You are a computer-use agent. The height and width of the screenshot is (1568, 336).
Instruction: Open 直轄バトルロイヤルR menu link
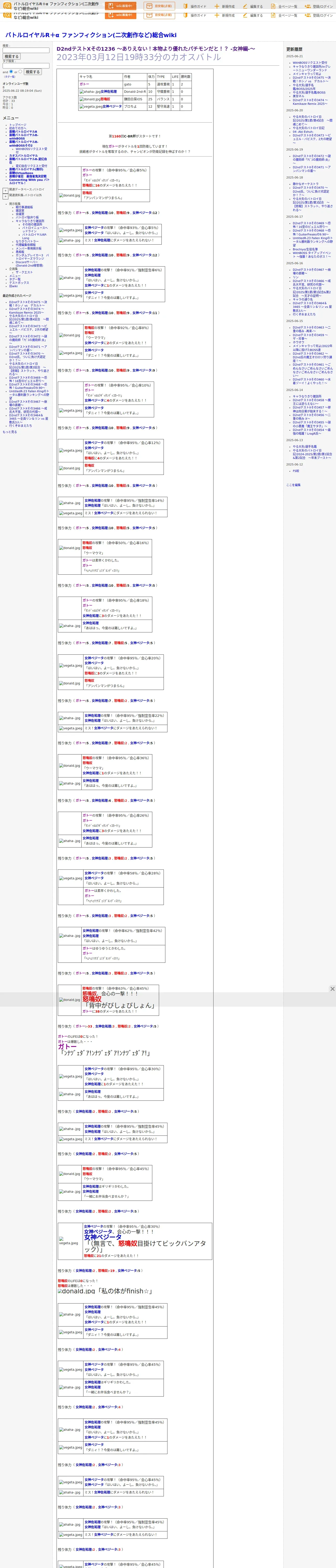(x=23, y=131)
